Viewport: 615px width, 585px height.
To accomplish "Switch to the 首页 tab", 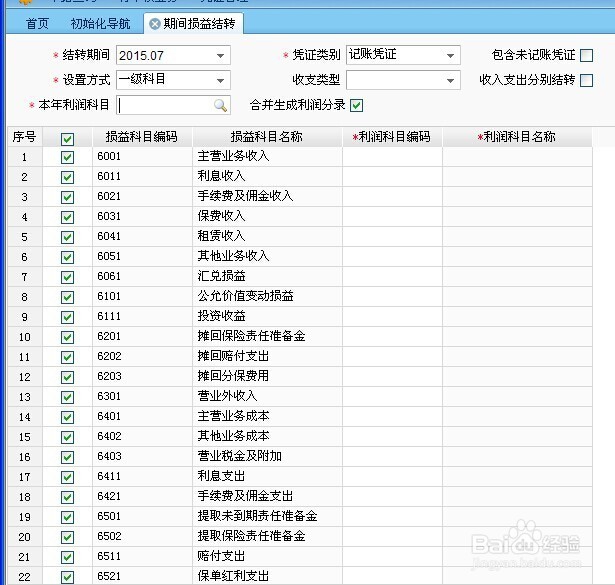I will tap(37, 24).
